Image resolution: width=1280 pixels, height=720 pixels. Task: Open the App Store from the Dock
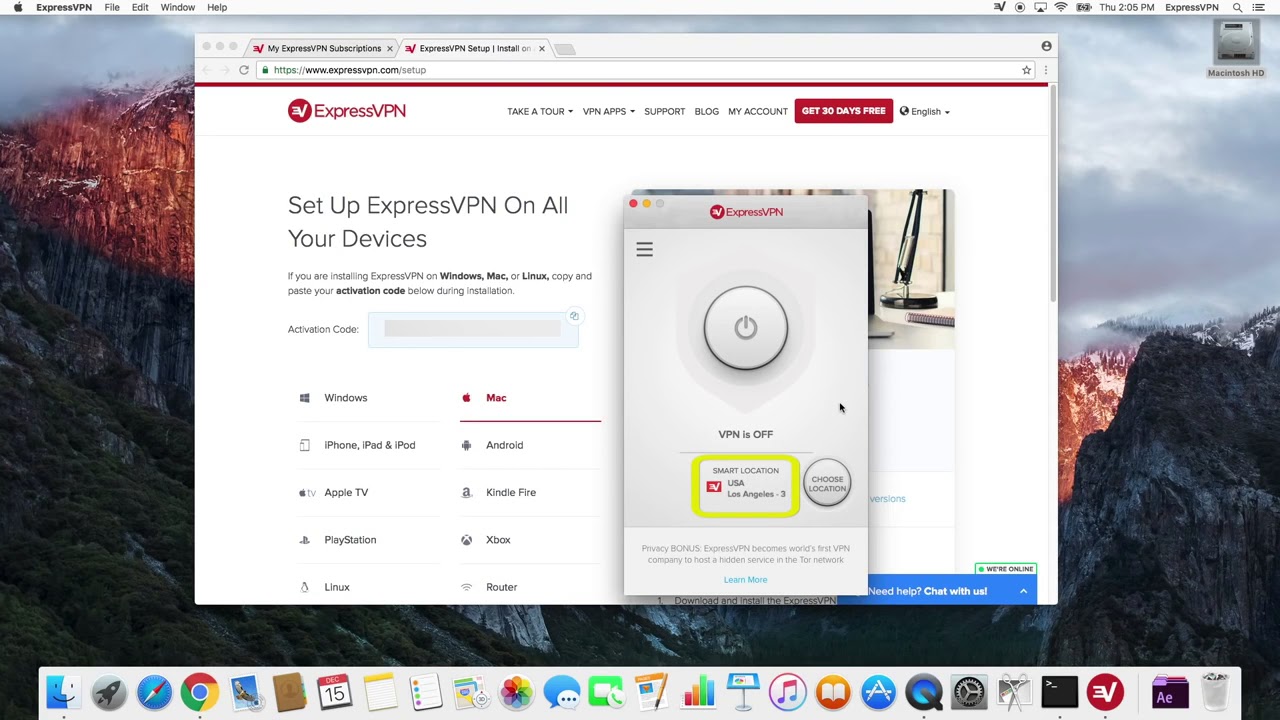tap(878, 692)
